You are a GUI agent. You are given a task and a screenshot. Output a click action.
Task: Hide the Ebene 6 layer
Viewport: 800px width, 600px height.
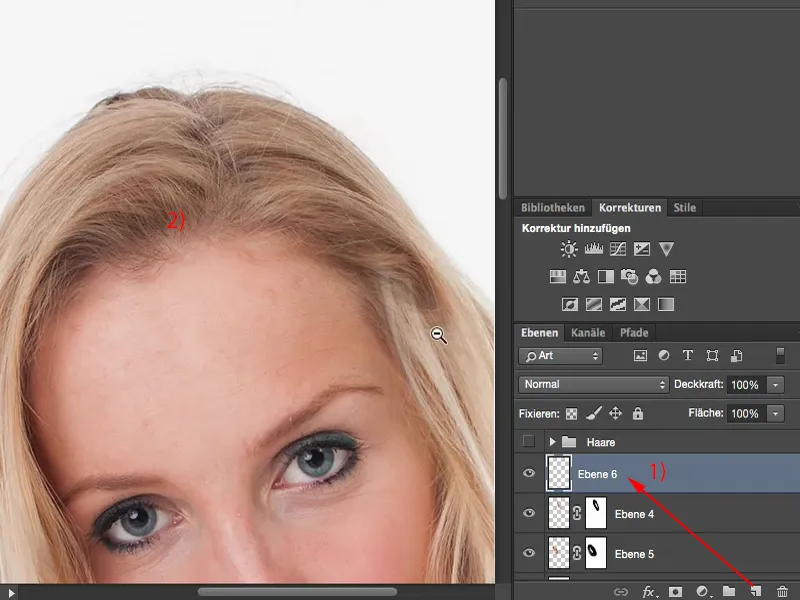click(529, 473)
